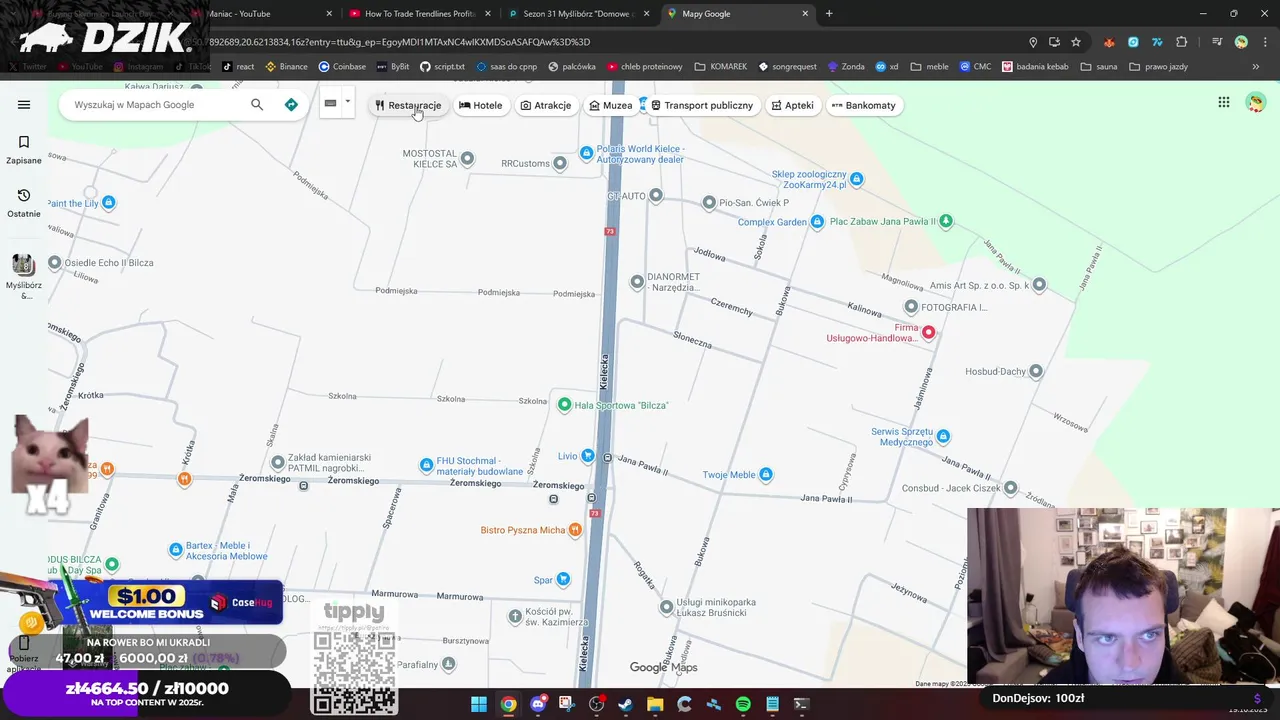
Task: Select Plac Zabaw Jana Pawła II pin
Action: point(946,221)
